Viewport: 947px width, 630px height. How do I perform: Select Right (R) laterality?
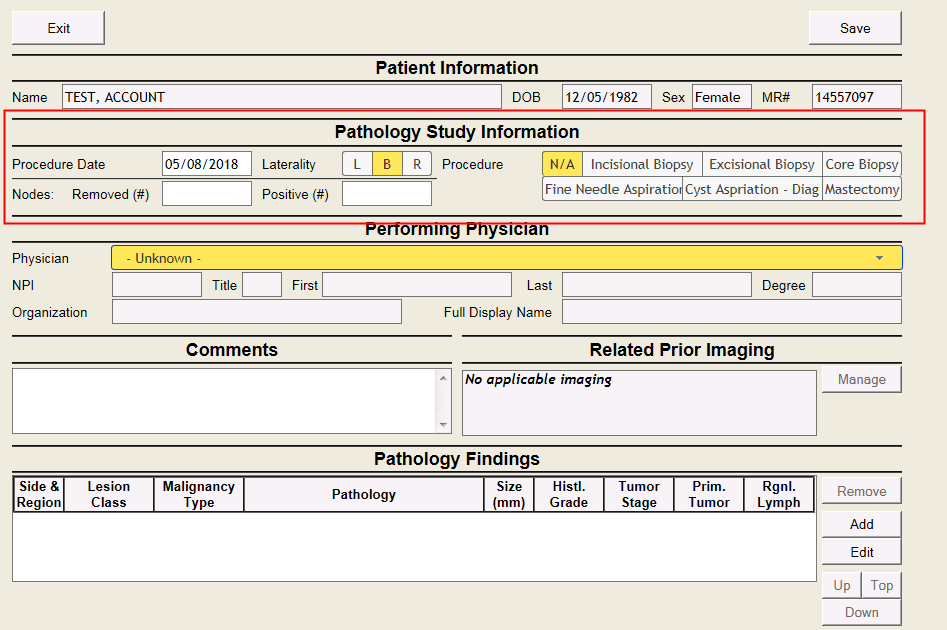click(x=417, y=164)
